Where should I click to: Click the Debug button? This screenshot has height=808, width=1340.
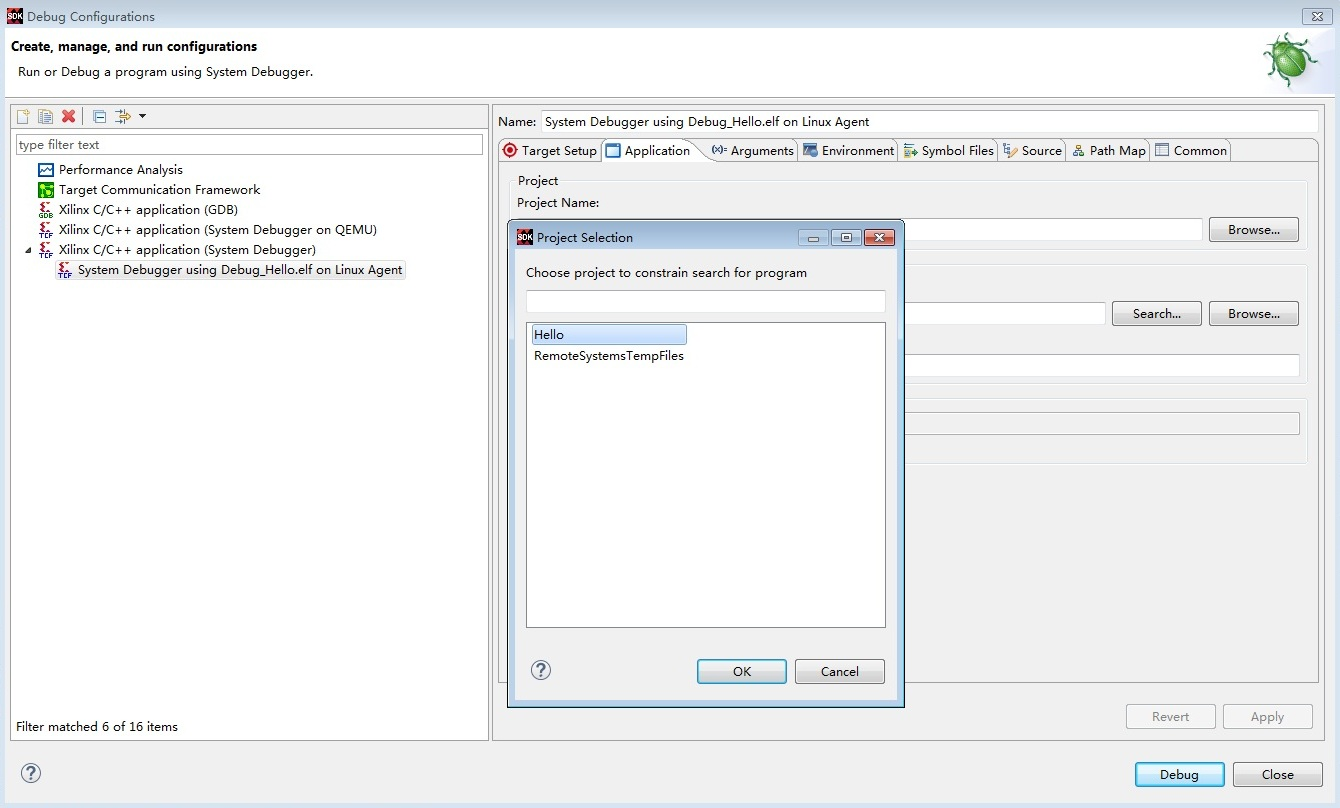(x=1179, y=774)
